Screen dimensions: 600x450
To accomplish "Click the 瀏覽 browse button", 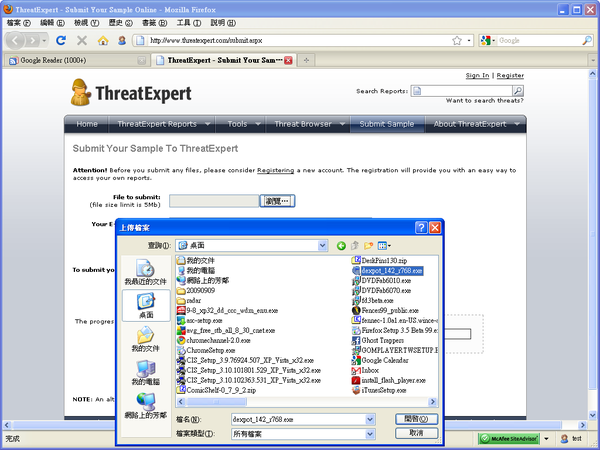I will 277,201.
